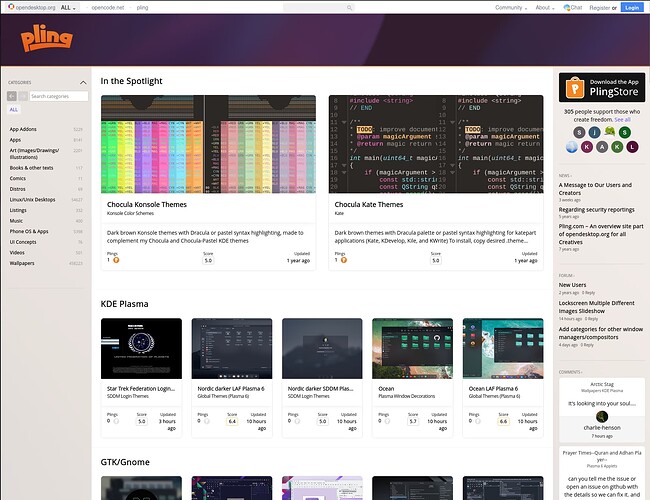The image size is (650, 500).
Task: Click the category back arrow button
Action: tap(12, 96)
